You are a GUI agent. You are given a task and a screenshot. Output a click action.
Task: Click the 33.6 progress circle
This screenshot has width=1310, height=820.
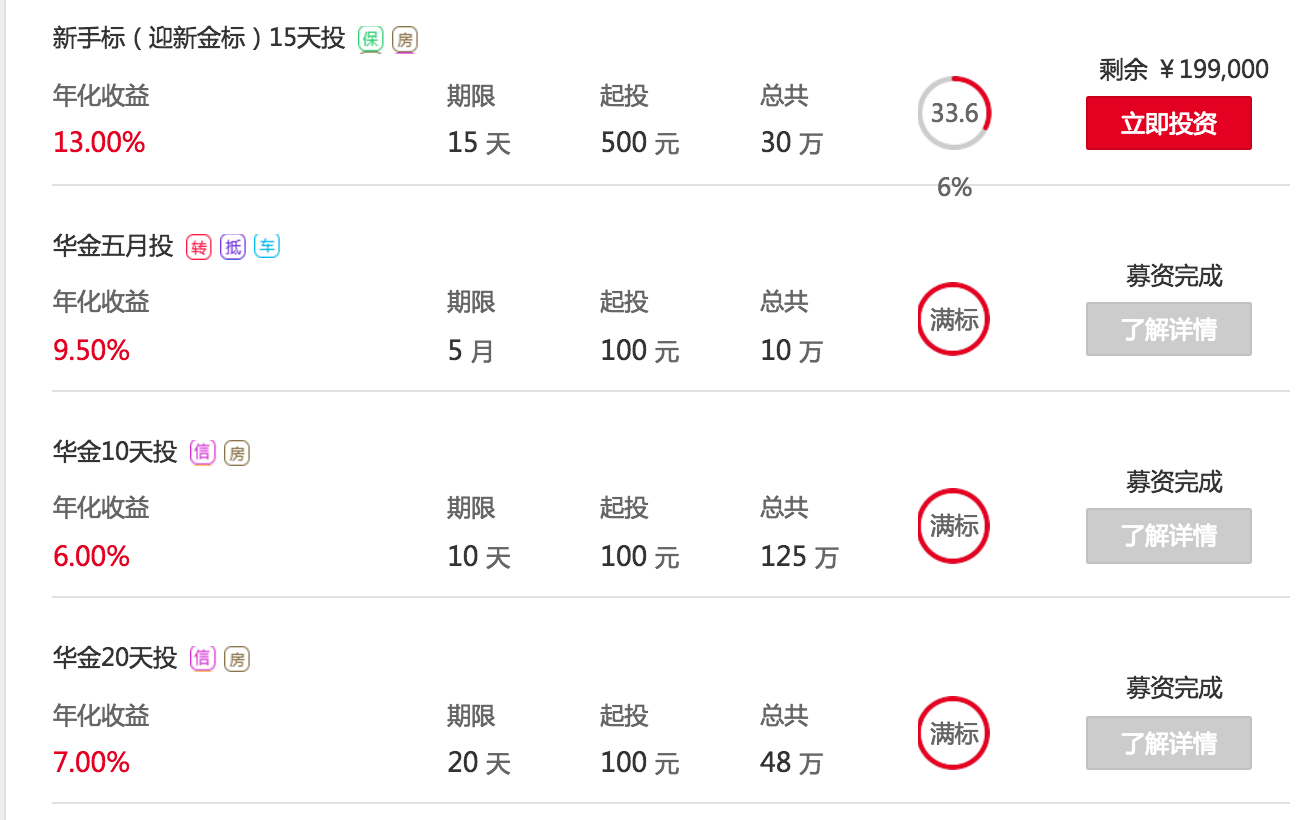tap(955, 113)
